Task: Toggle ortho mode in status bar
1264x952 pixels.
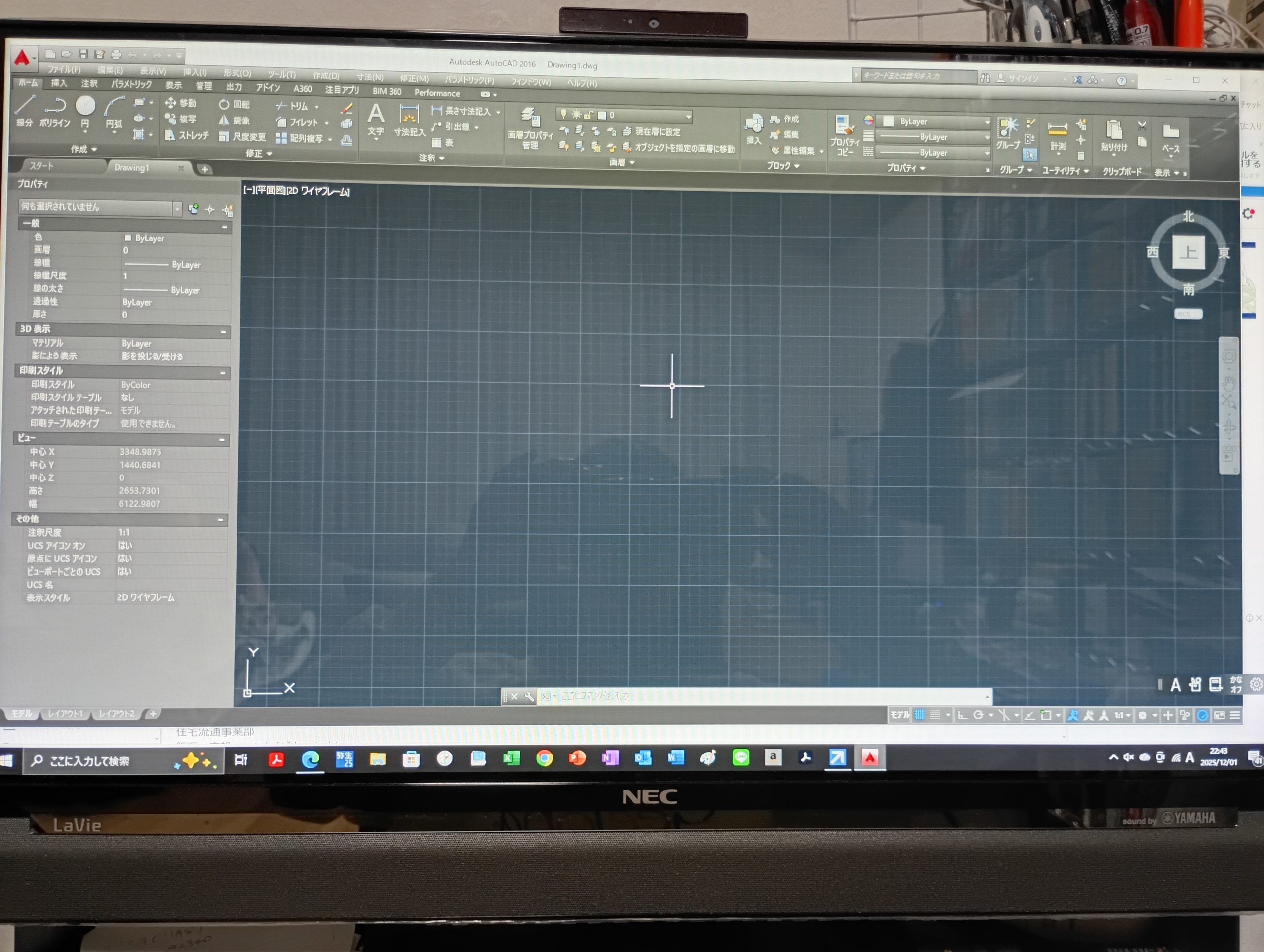Action: point(962,715)
